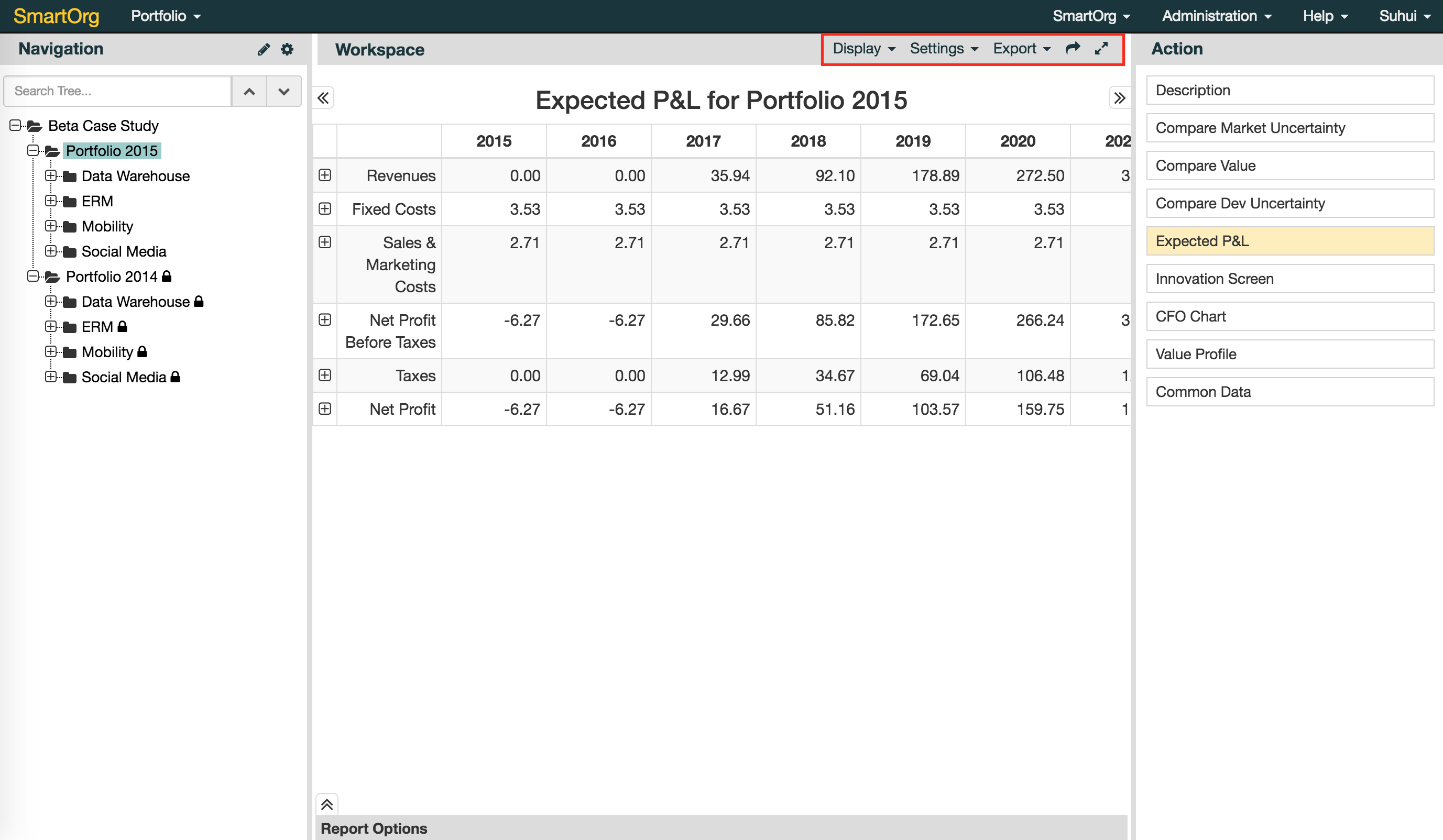
Task: Collapse Action panel with right double chevron
Action: [1119, 98]
